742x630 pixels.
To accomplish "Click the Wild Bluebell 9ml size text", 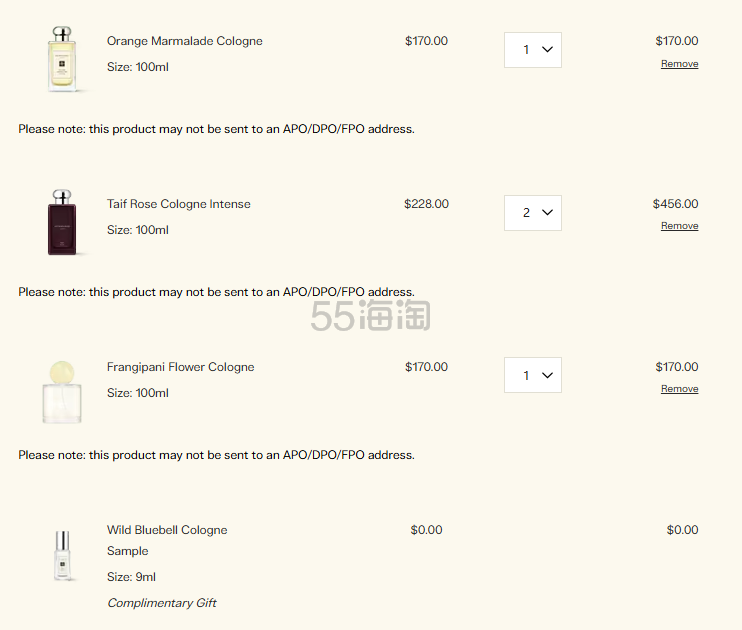I will tap(131, 577).
